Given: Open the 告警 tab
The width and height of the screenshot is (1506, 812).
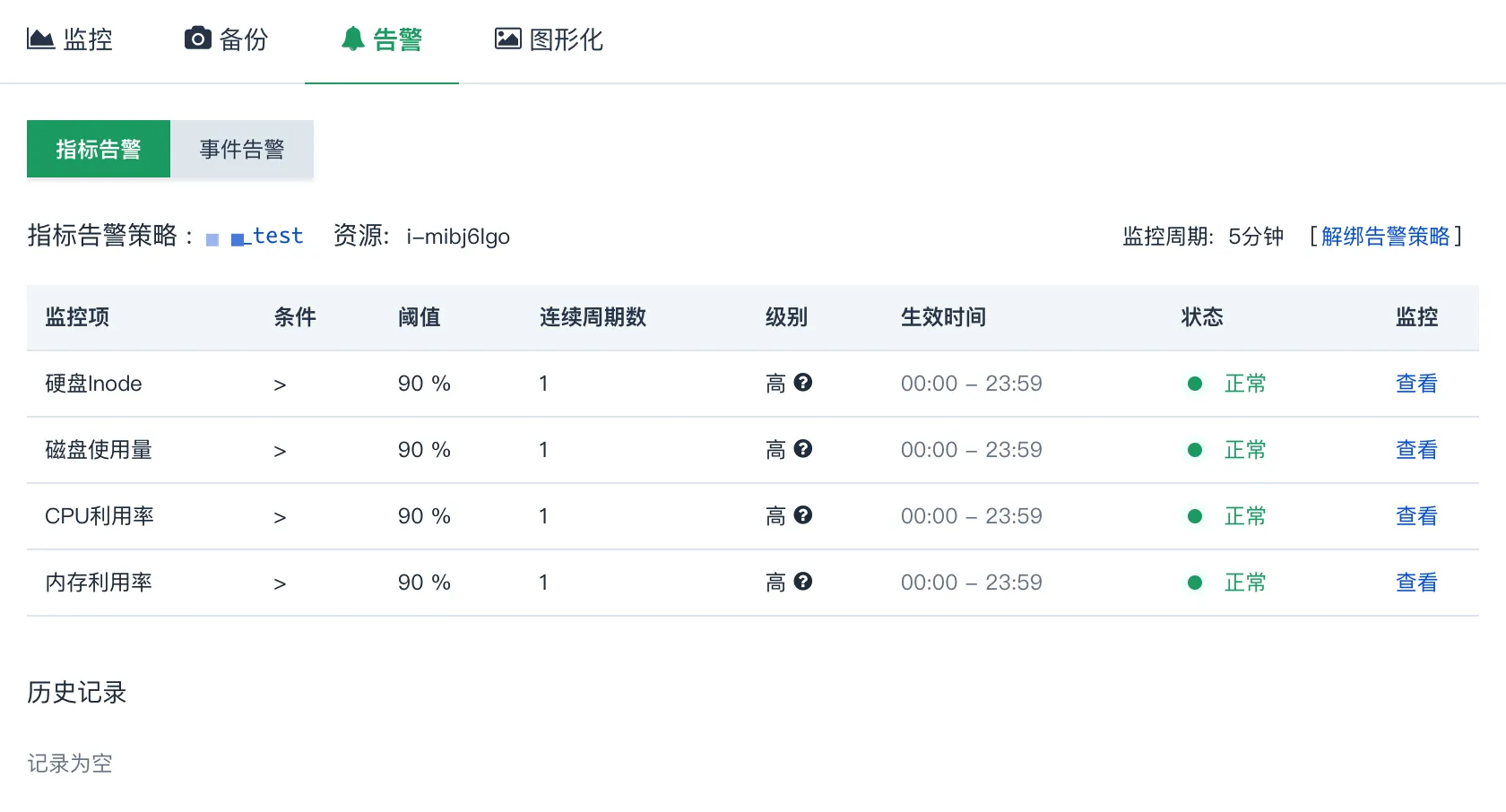Looking at the screenshot, I should click(382, 39).
